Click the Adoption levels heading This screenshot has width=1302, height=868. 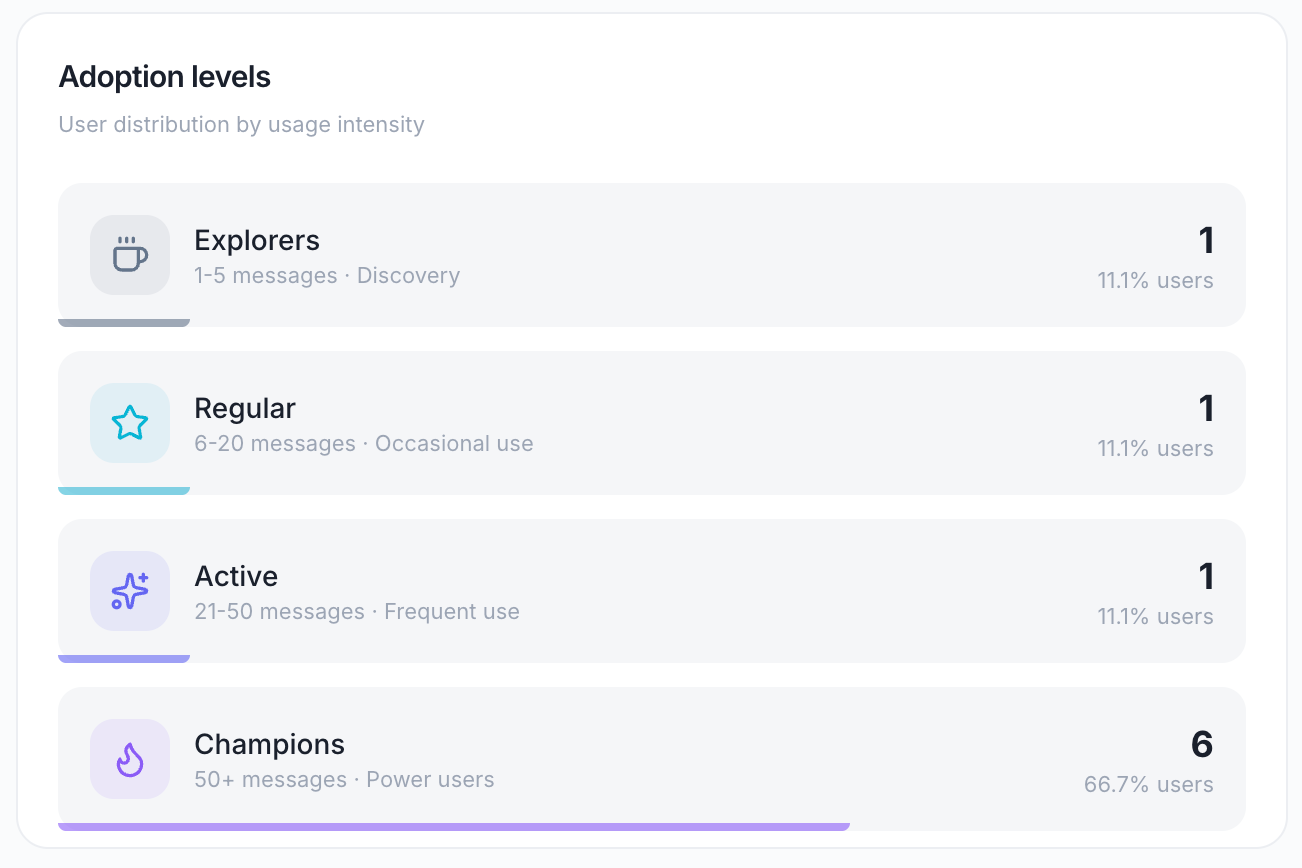[165, 76]
